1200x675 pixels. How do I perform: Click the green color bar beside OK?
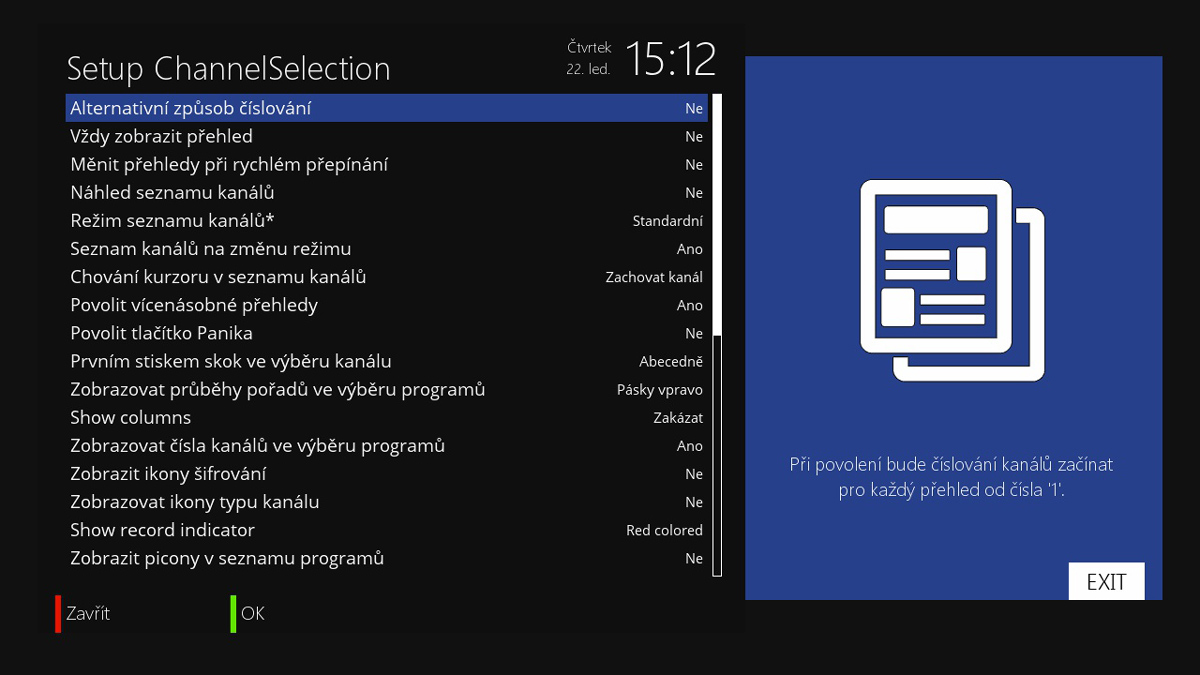click(233, 614)
